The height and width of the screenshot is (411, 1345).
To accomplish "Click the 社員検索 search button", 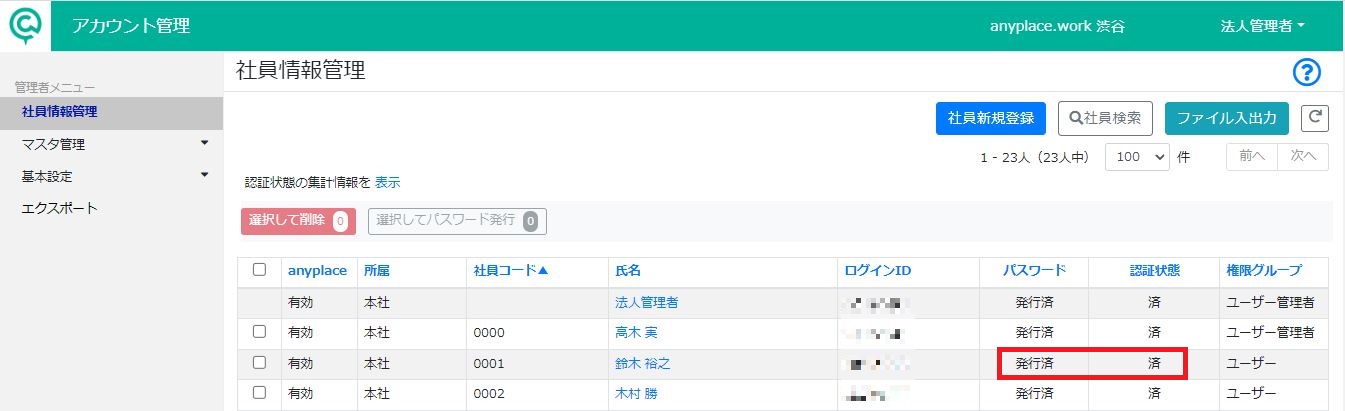I will point(1106,118).
